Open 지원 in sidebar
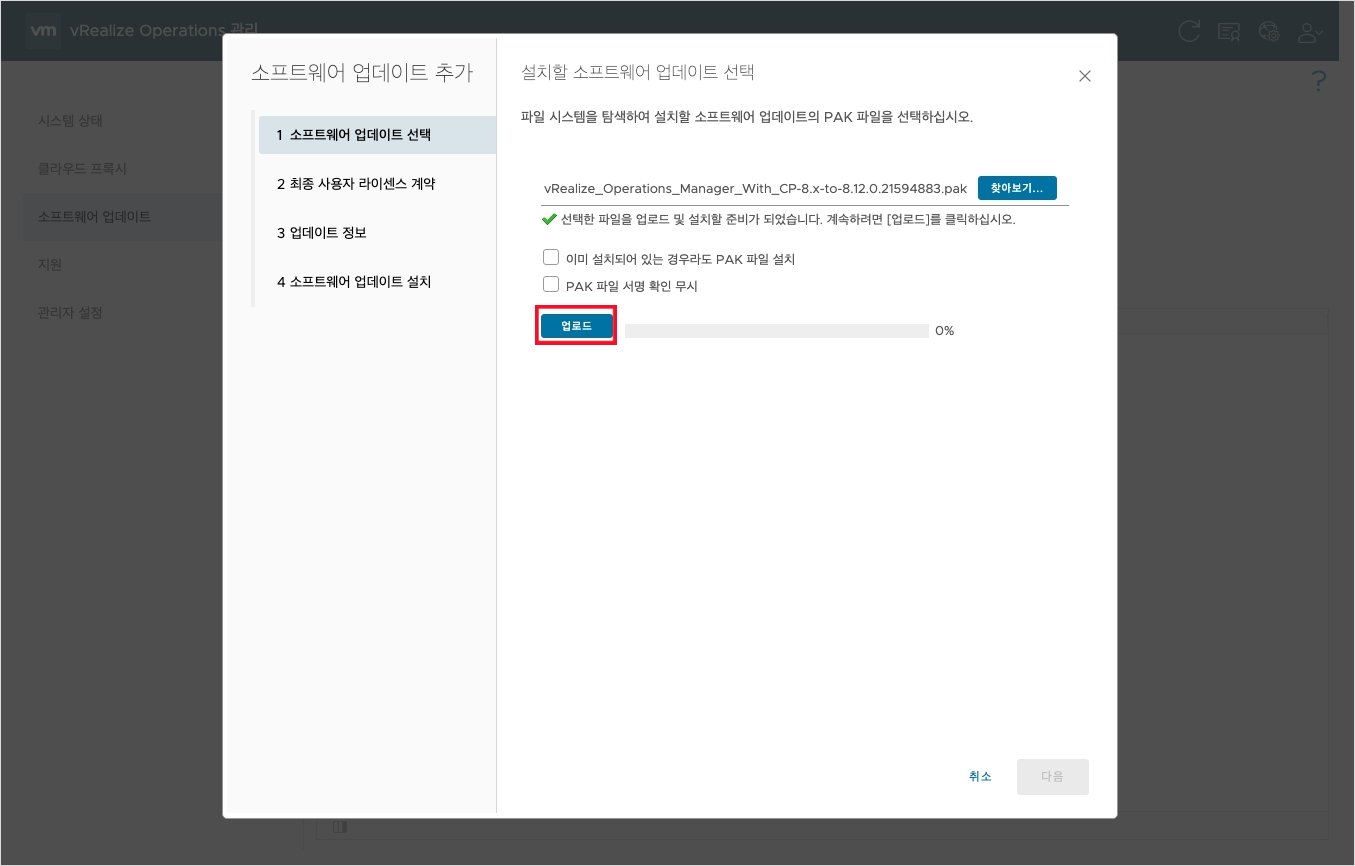This screenshot has height=866, width=1355. tap(50, 265)
